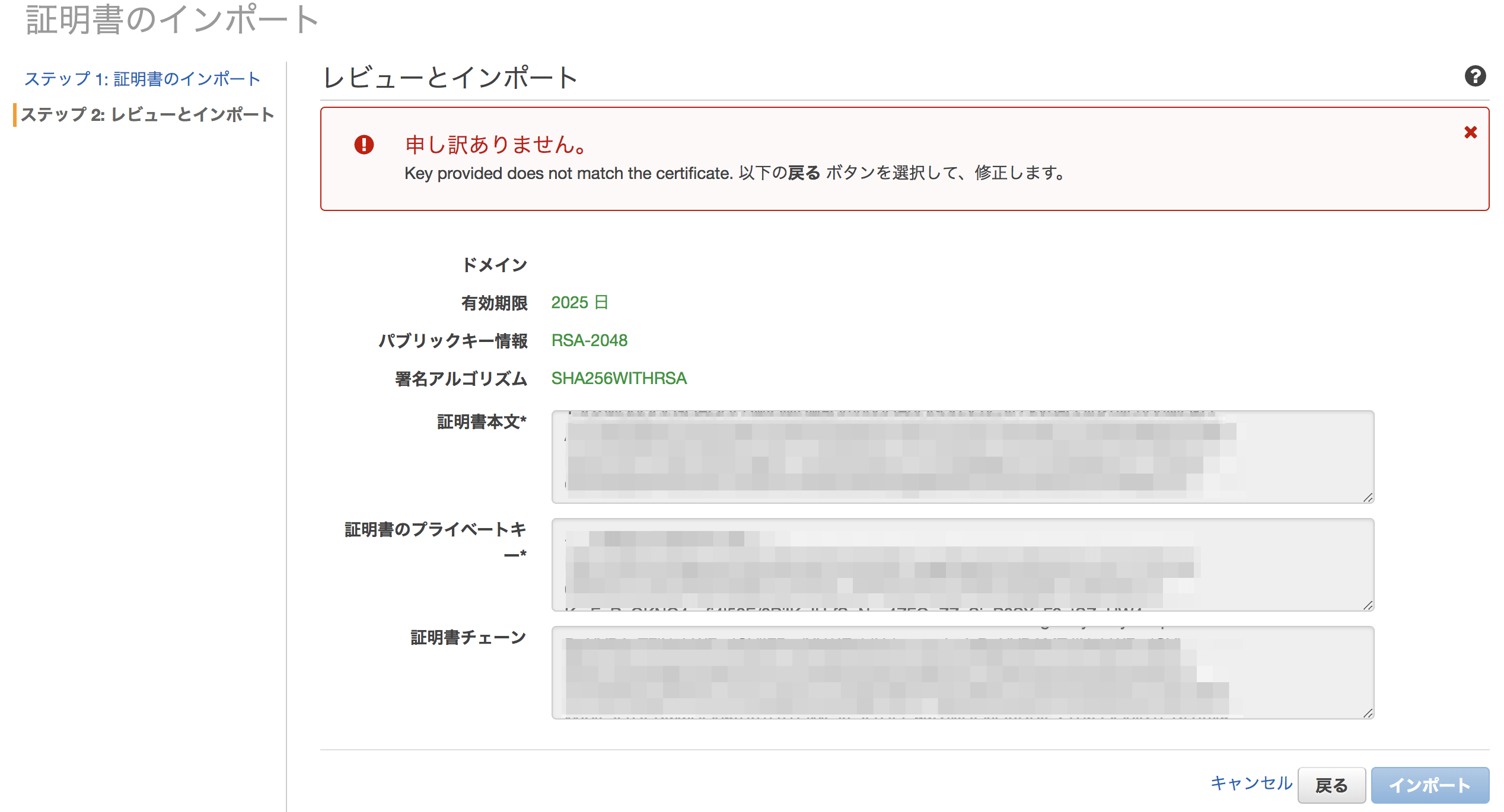
Task: Focus the 証明書のプライベートキー text area
Action: click(x=963, y=565)
